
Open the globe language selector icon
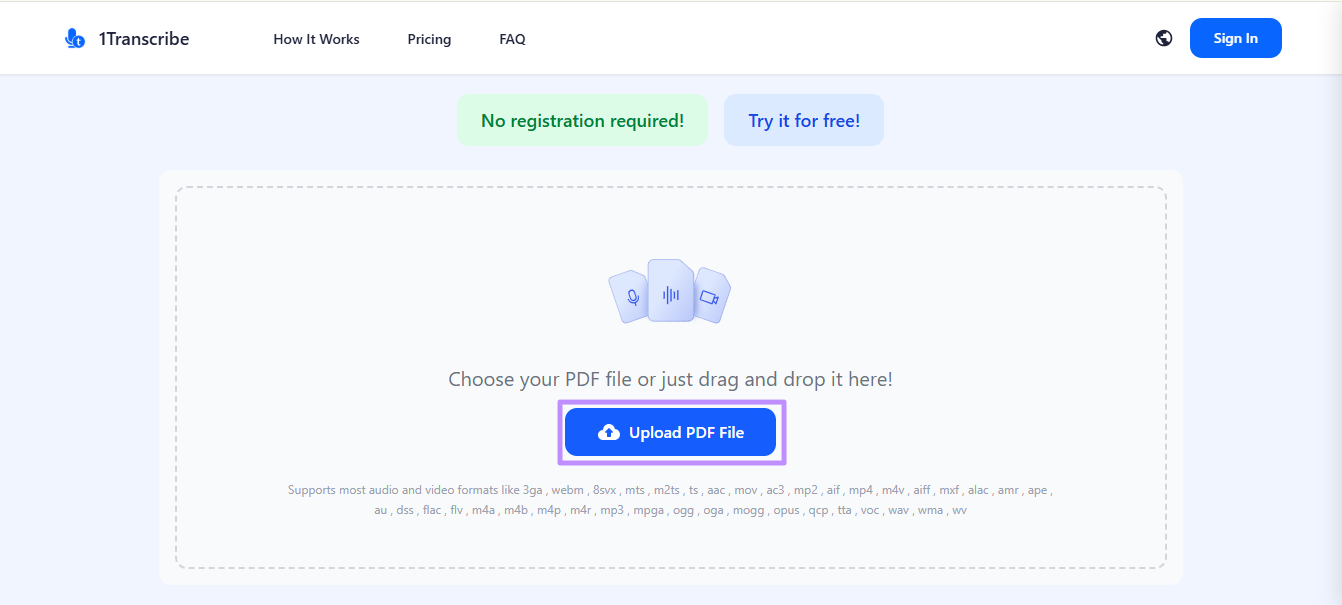1163,37
